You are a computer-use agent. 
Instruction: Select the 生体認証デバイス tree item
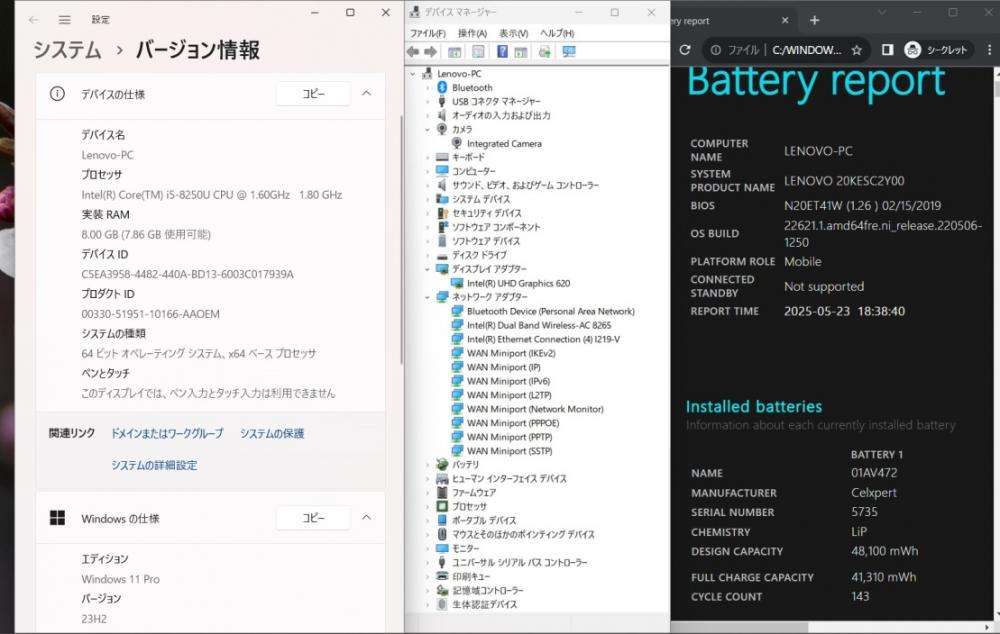click(485, 605)
